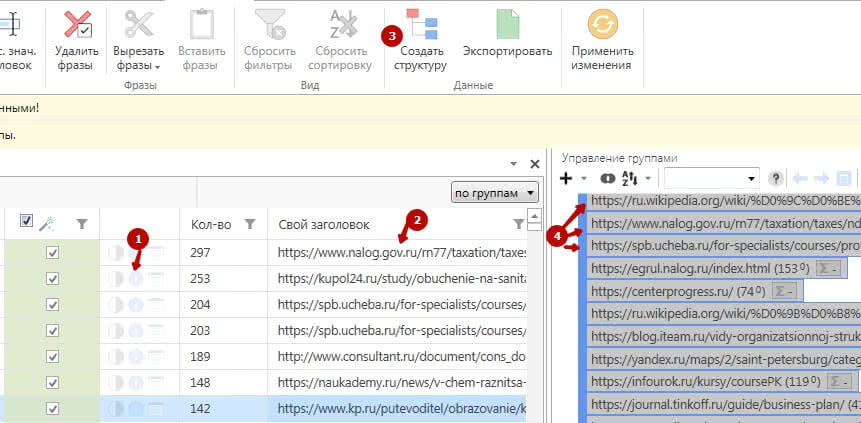Select the egrul.nalog.ru/index.html group
This screenshot has height=423, width=861.
coord(716,269)
